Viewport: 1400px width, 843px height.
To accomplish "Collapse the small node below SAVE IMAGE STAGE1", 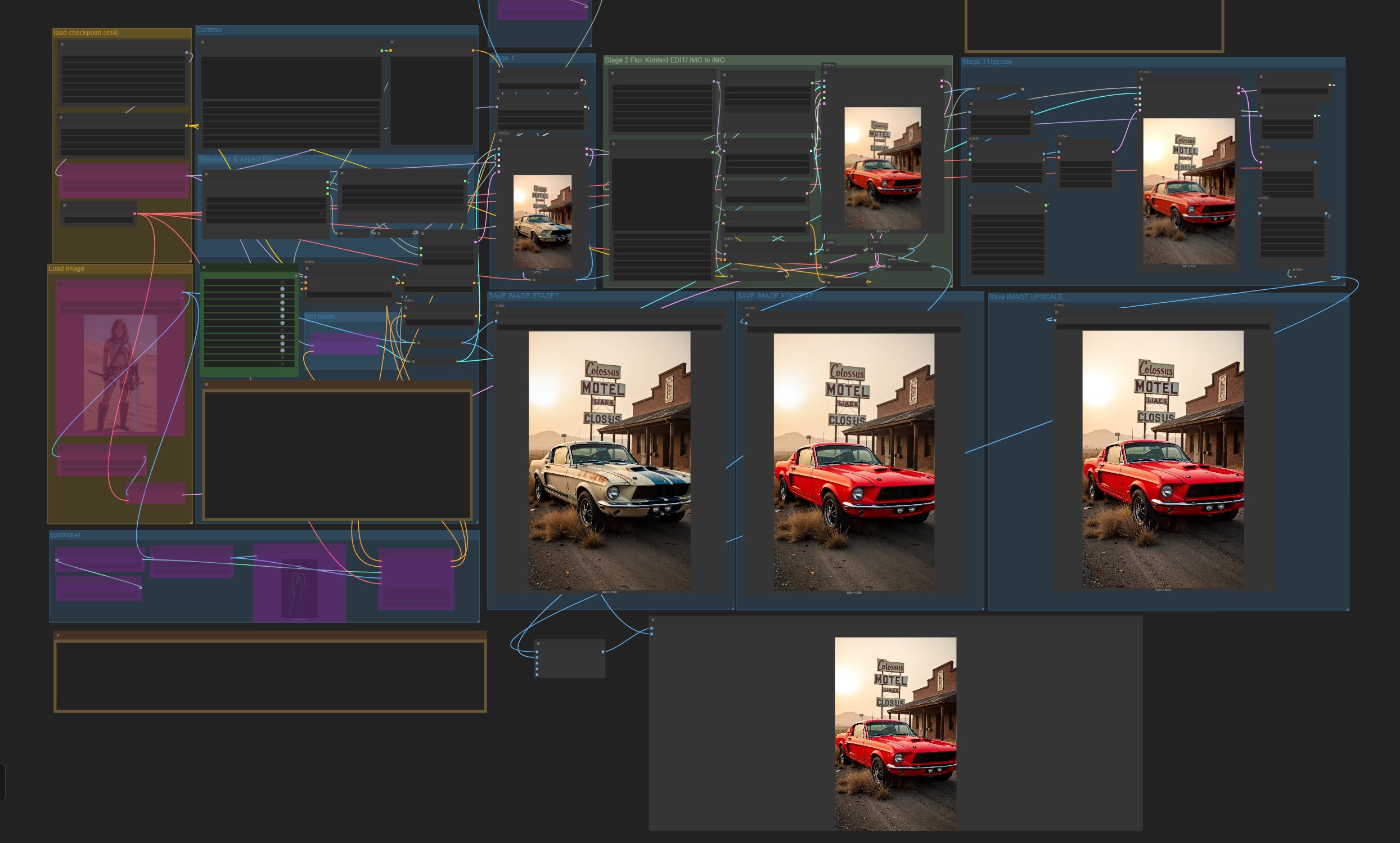I will click(x=538, y=644).
